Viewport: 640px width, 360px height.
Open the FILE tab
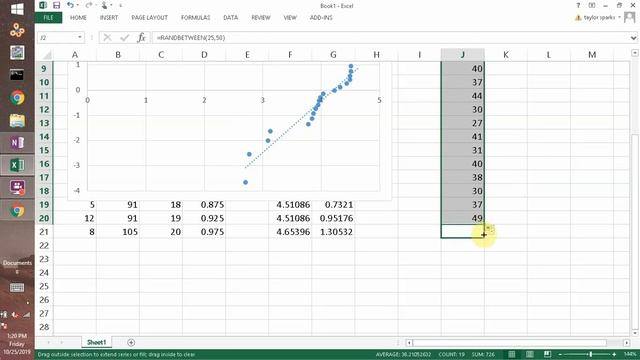(x=48, y=18)
